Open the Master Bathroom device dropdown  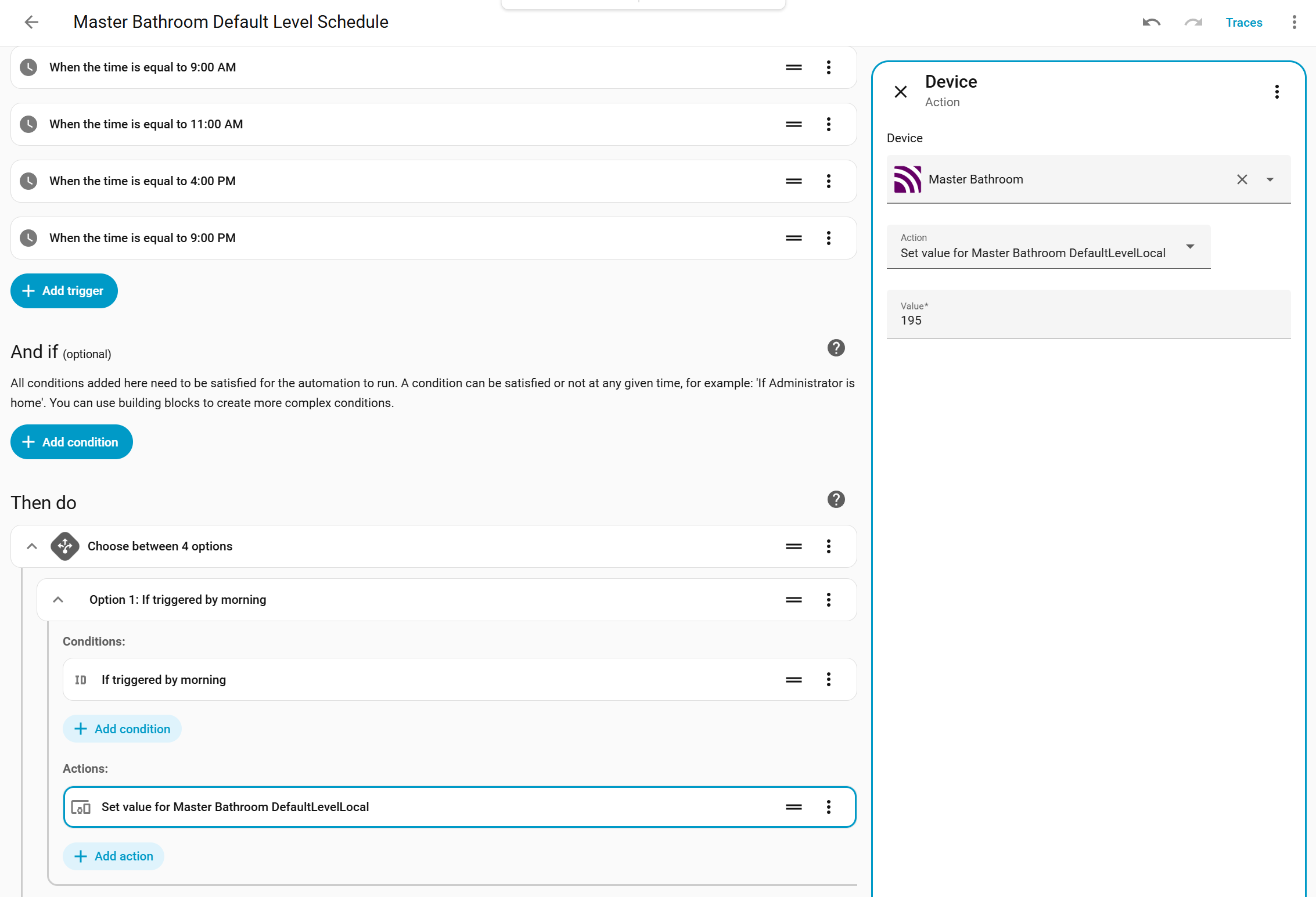pyautogui.click(x=1270, y=179)
